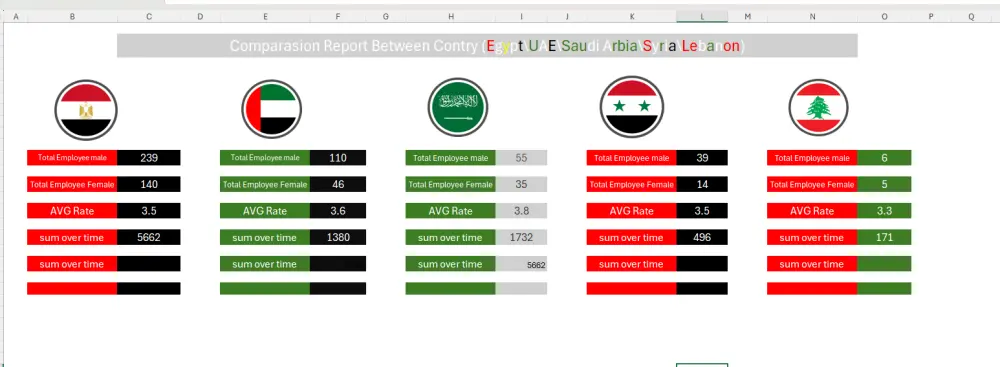
Task: Click the AVG Rate value 3.3
Action: click(885, 211)
